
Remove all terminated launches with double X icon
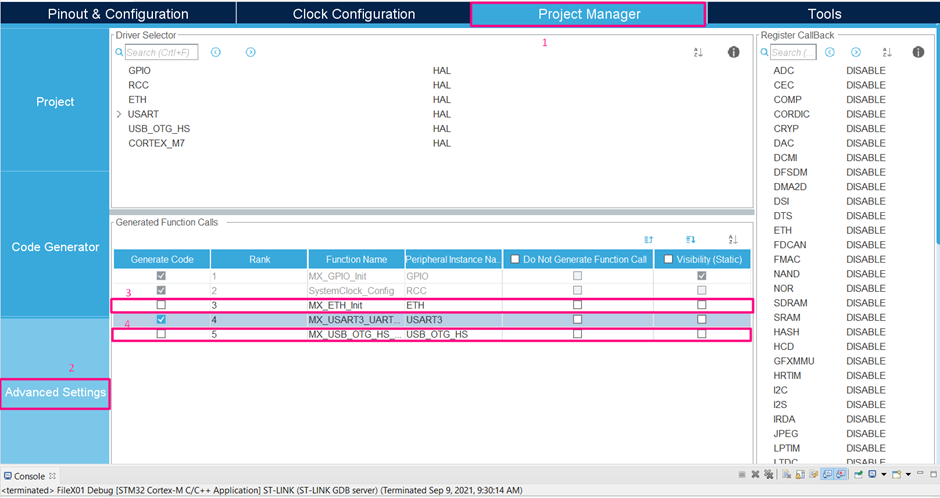pyautogui.click(x=769, y=475)
